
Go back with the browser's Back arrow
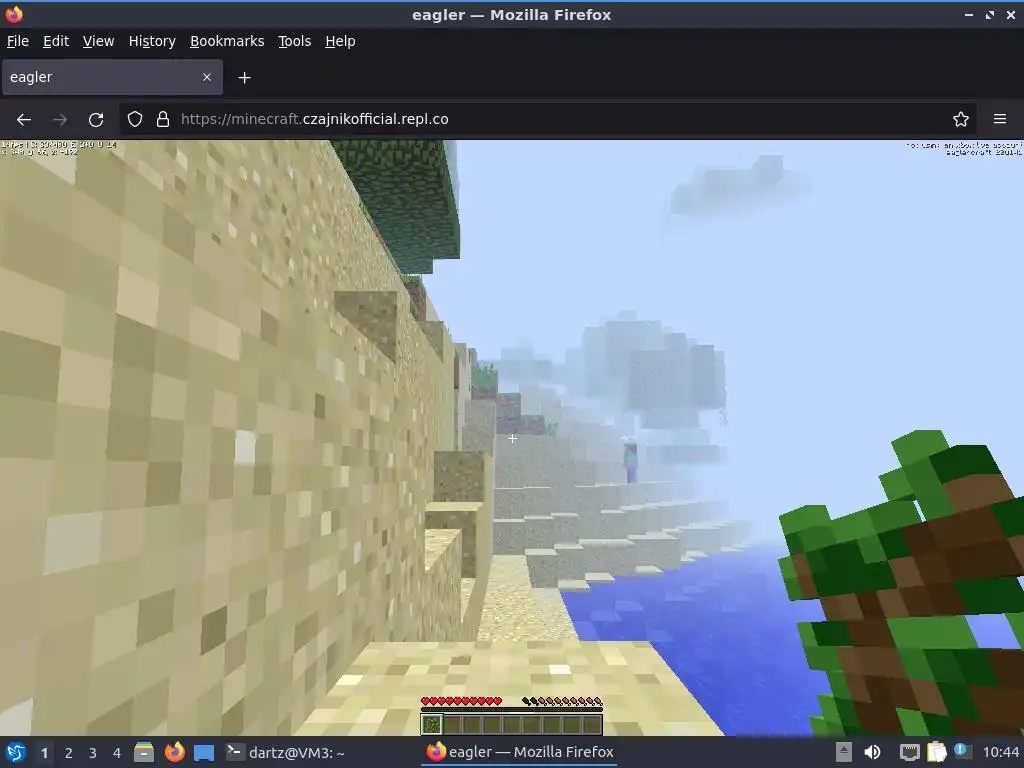(x=24, y=120)
